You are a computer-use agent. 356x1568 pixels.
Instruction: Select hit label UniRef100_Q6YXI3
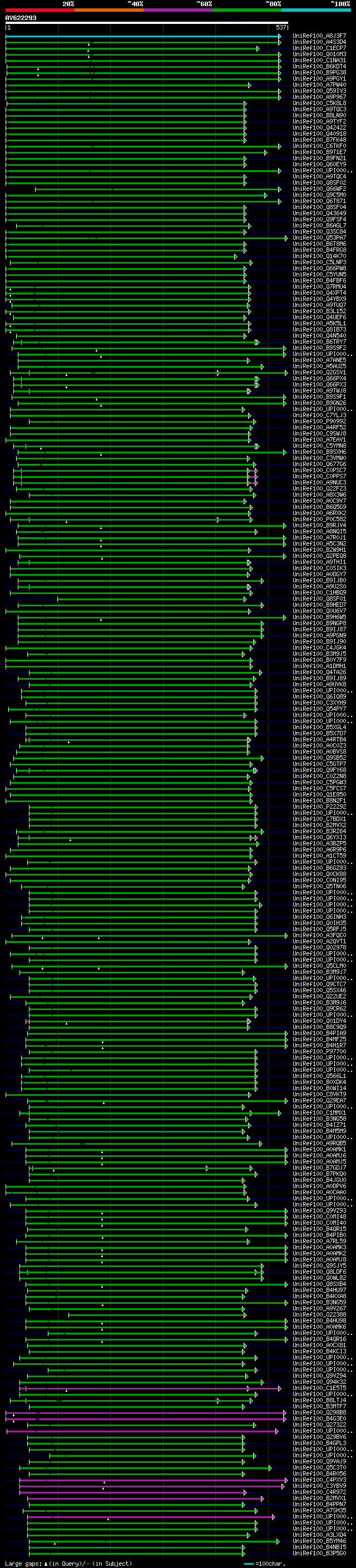(319, 838)
